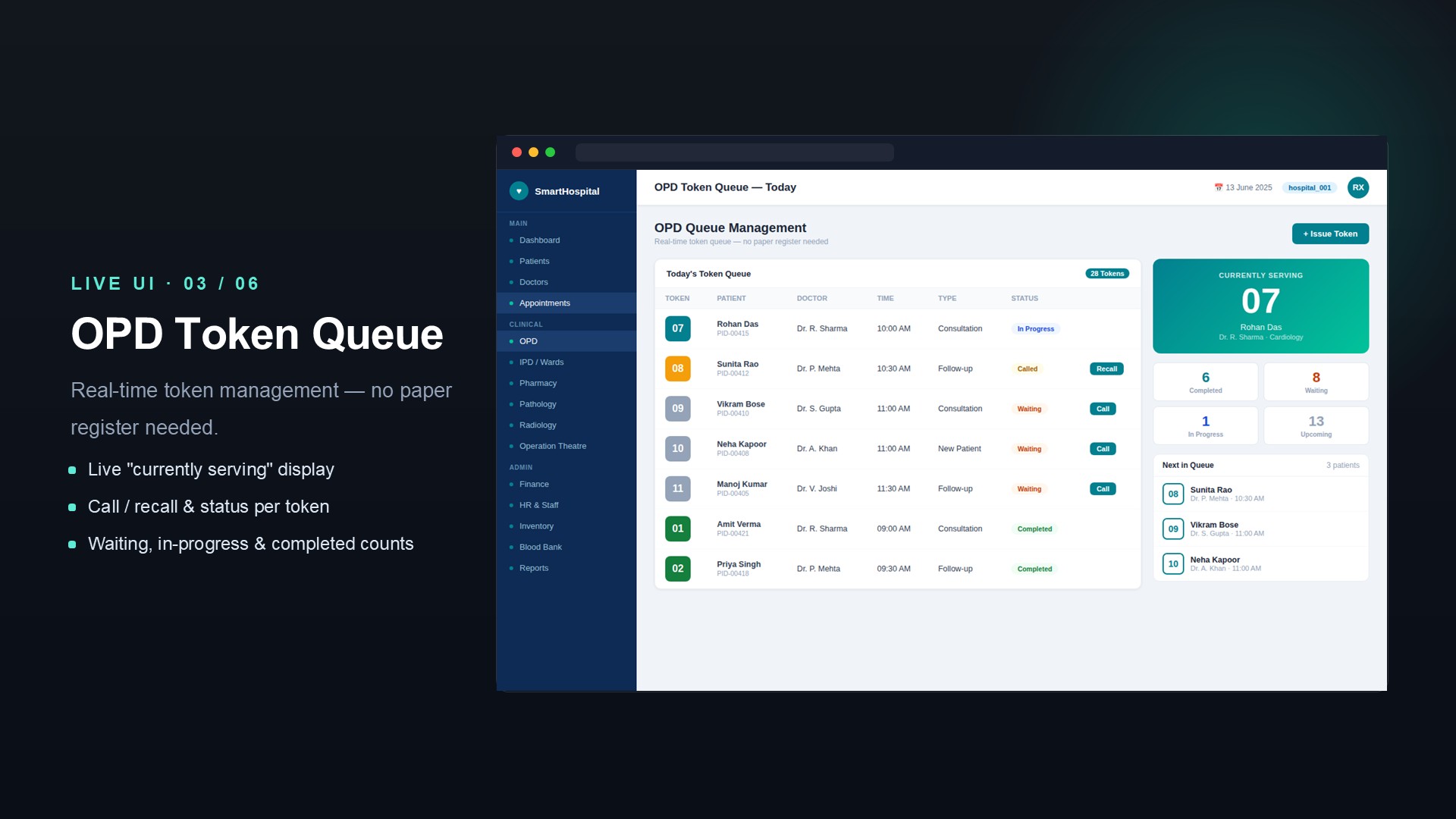Click the STATUS column header
Viewport: 1456px width, 819px height.
1025,299
